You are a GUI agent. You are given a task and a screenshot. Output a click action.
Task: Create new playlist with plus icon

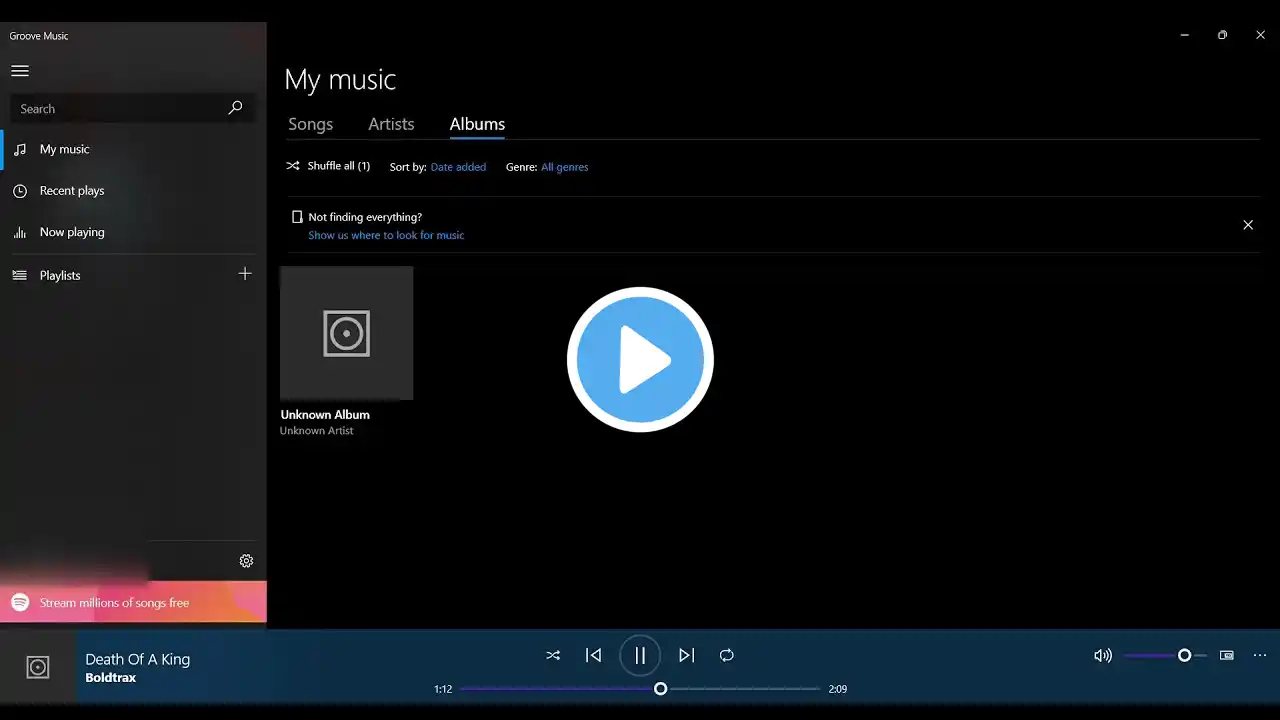click(245, 274)
